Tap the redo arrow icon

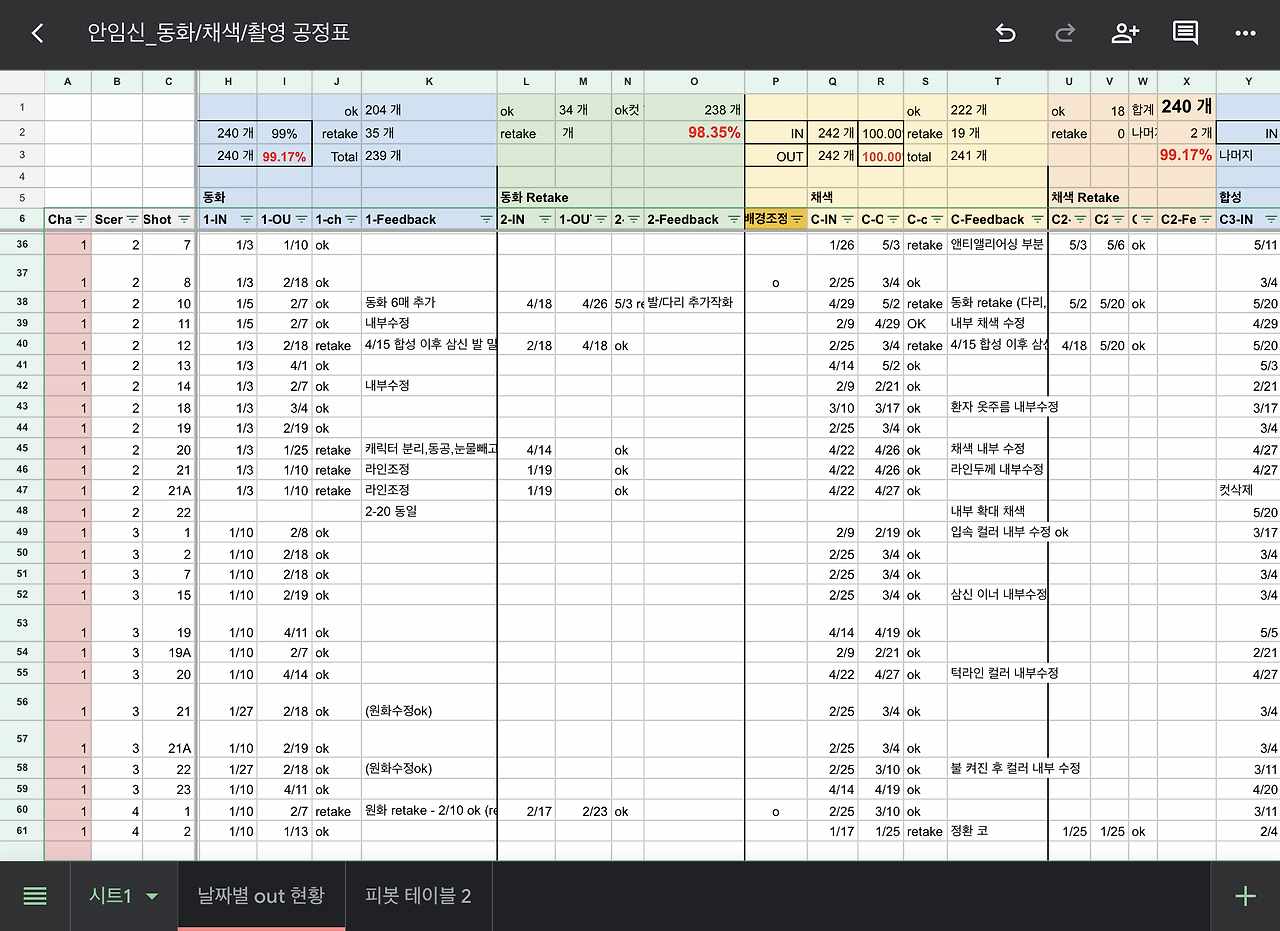click(1065, 33)
